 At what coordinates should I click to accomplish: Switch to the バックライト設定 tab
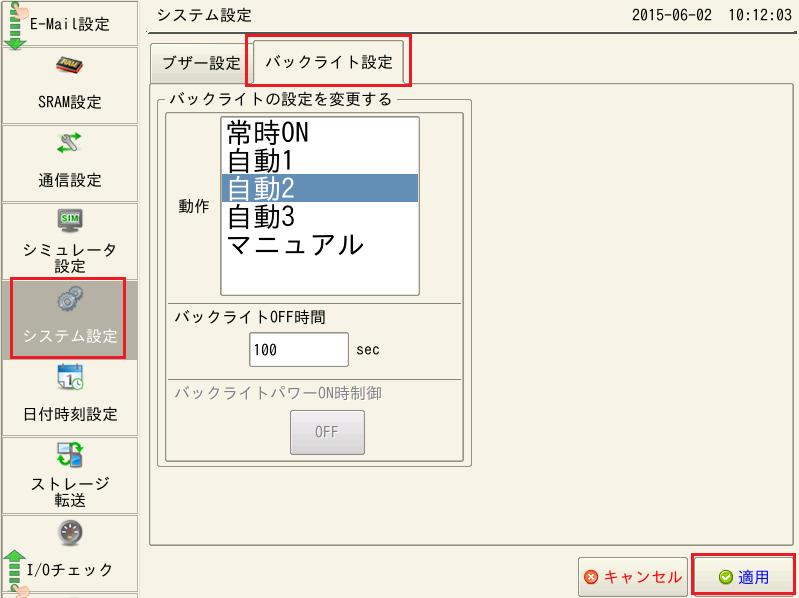tap(328, 62)
